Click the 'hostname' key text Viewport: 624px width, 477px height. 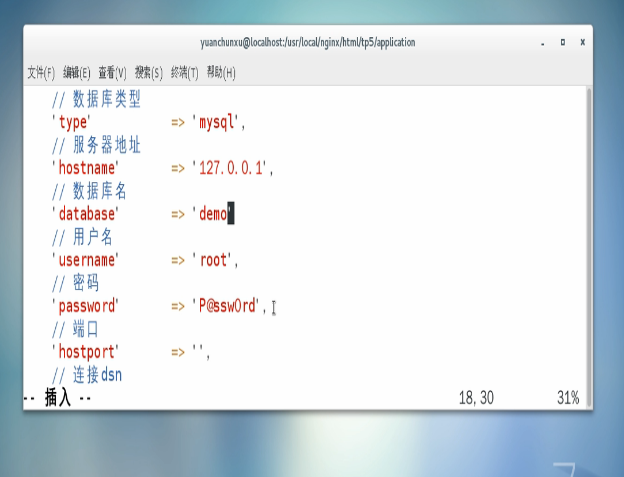pyautogui.click(x=86, y=168)
